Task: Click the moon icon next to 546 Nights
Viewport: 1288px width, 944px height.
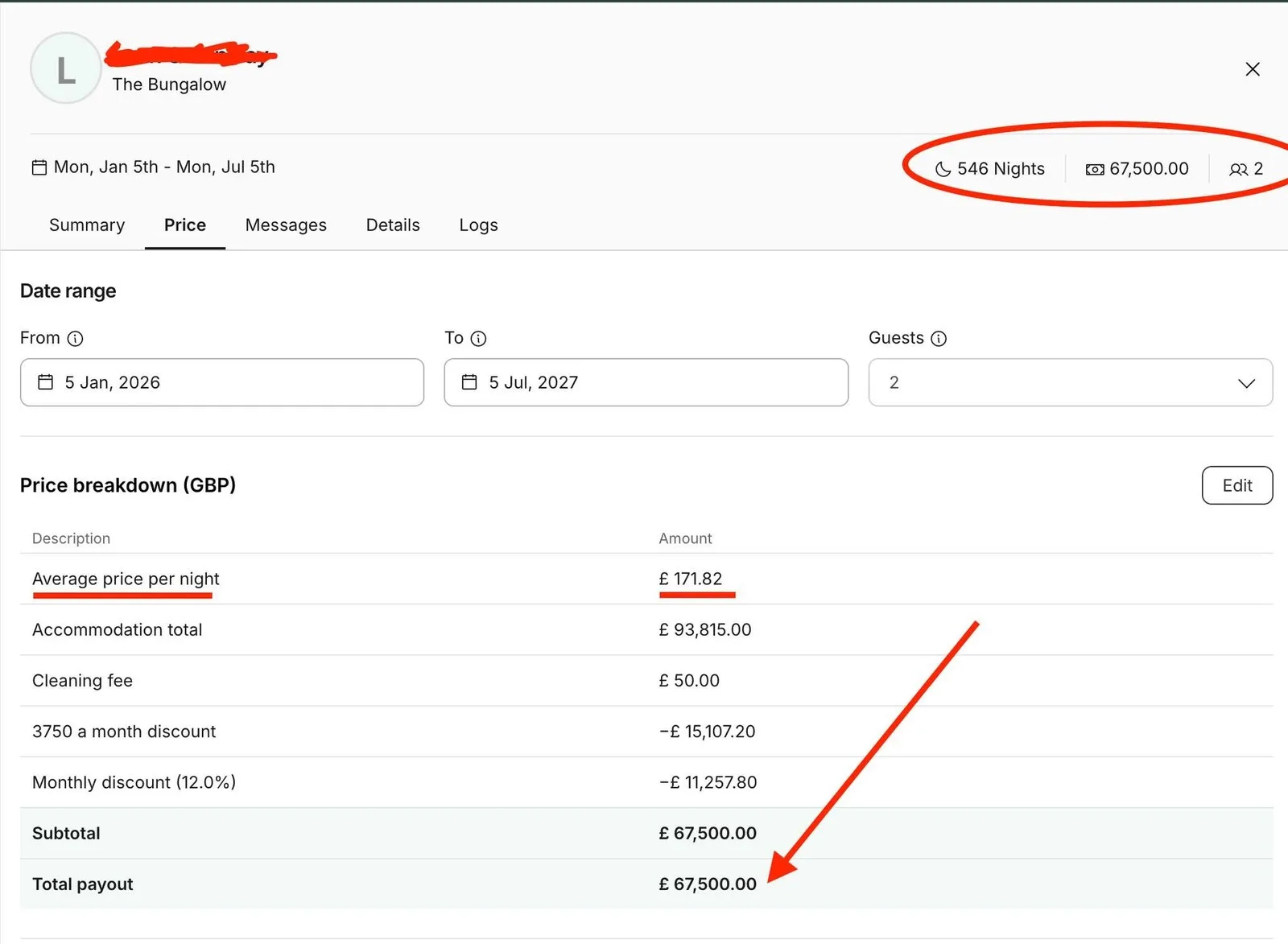Action: [943, 169]
